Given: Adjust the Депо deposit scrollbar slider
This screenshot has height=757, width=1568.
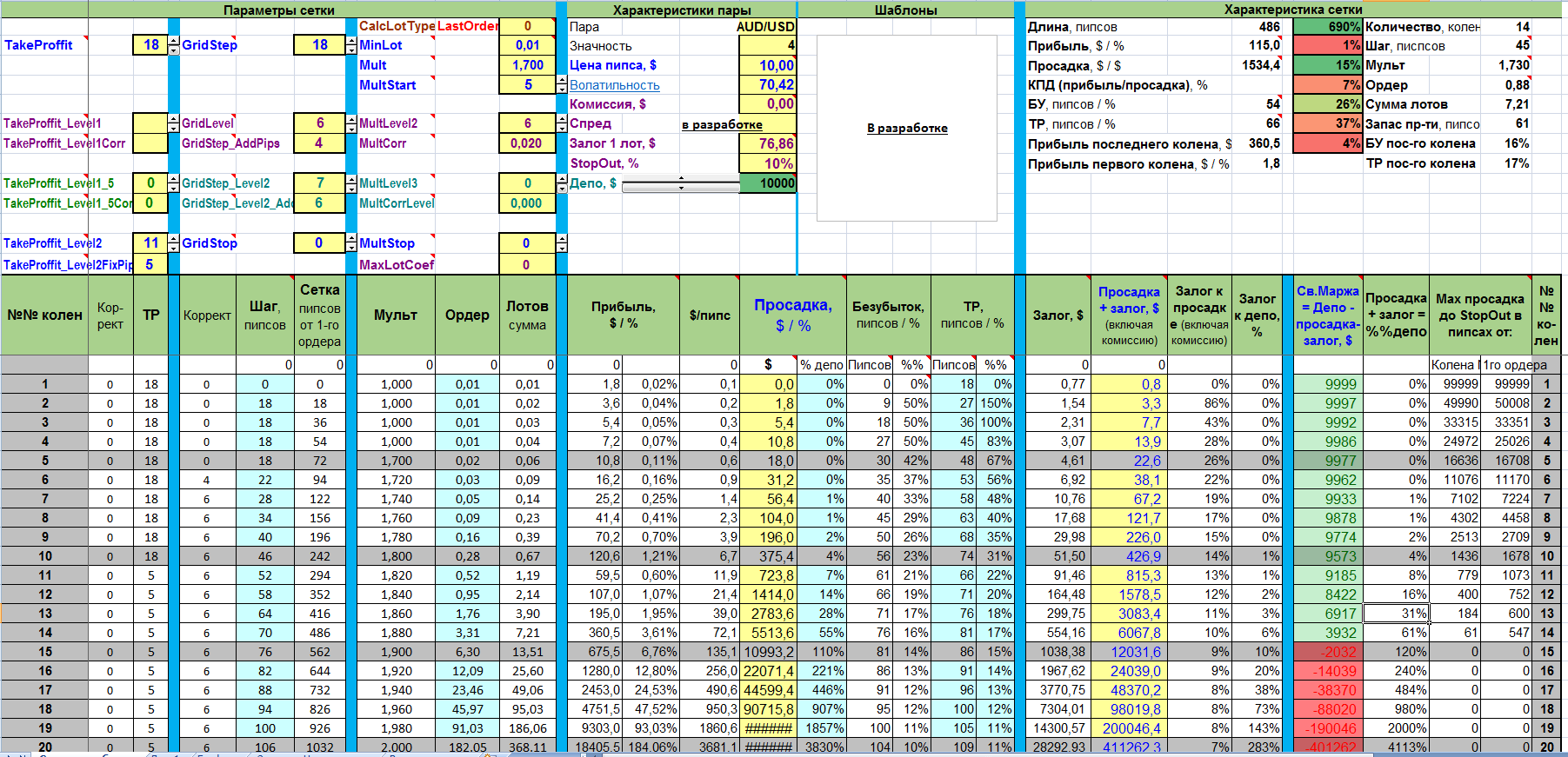Looking at the screenshot, I should [680, 183].
